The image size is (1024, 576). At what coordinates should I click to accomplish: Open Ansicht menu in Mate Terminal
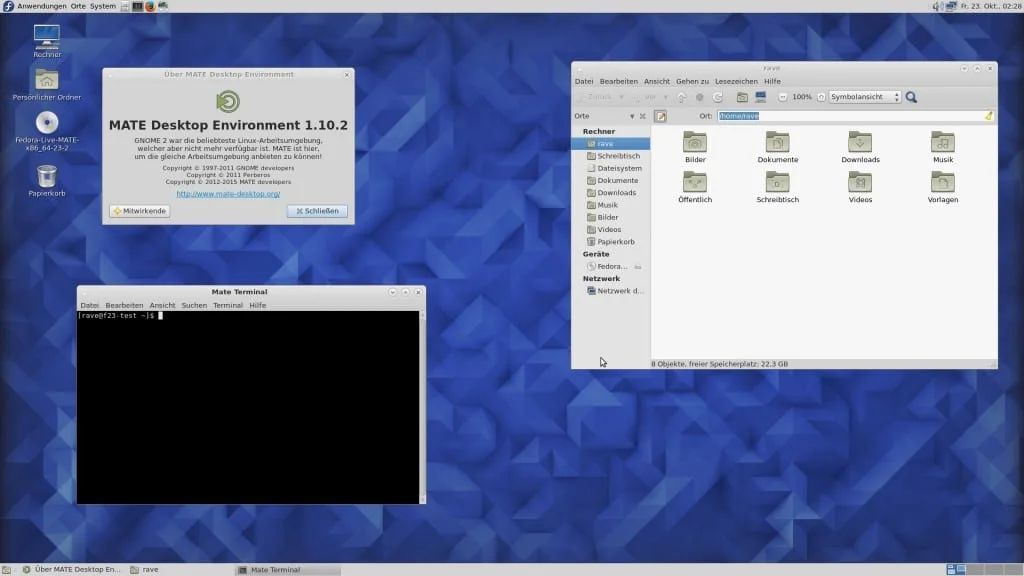[162, 305]
